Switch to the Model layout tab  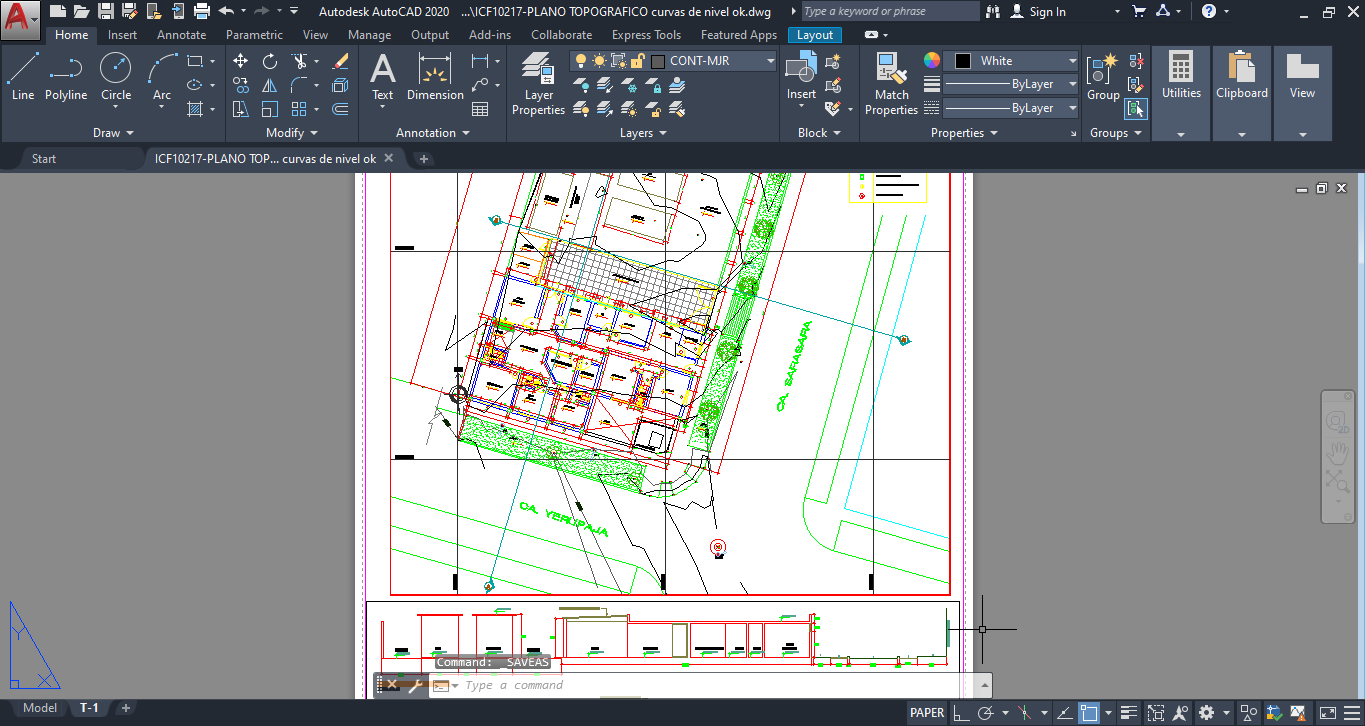pyautogui.click(x=40, y=708)
